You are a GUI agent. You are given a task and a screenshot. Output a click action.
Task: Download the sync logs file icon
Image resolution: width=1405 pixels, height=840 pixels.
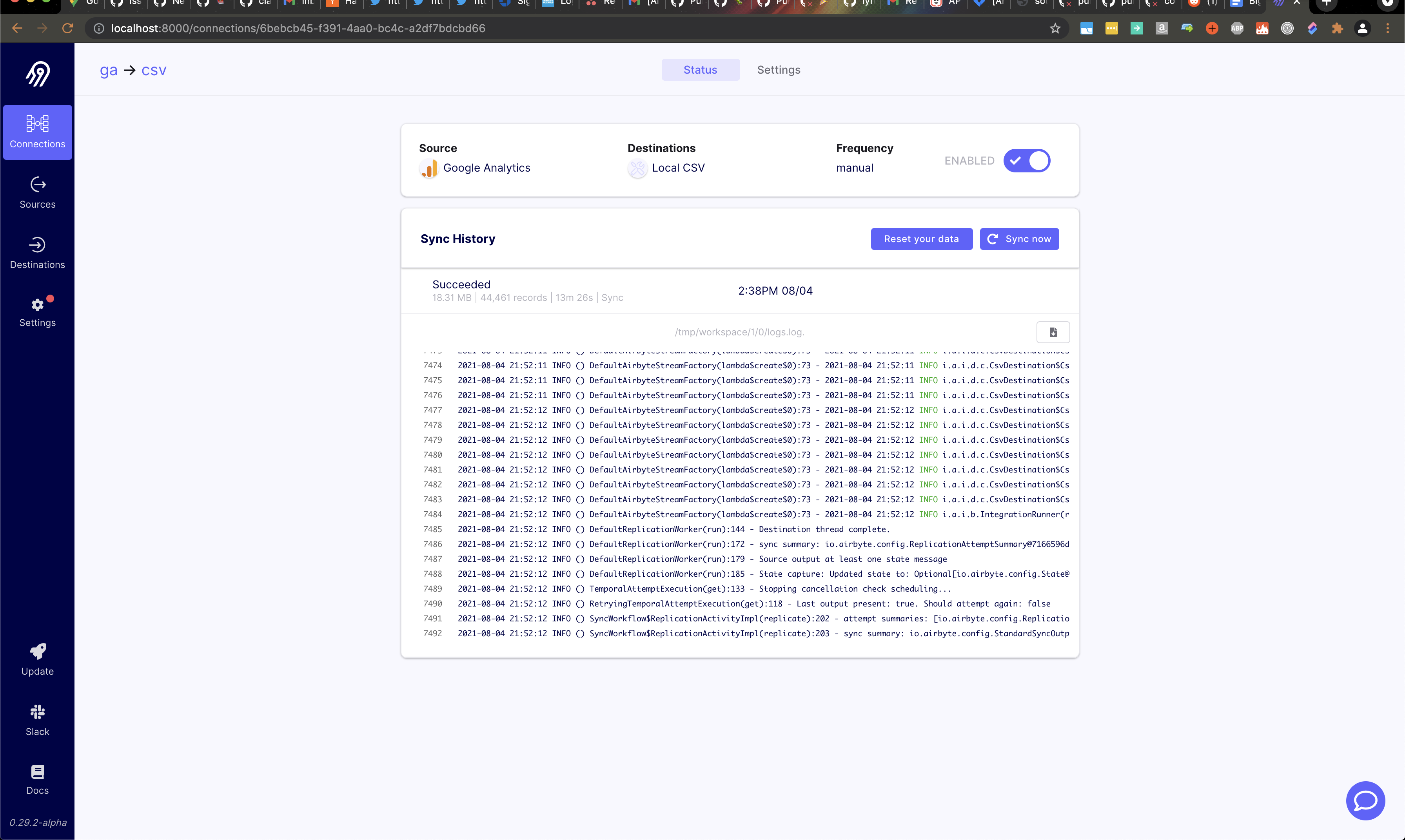click(1053, 332)
